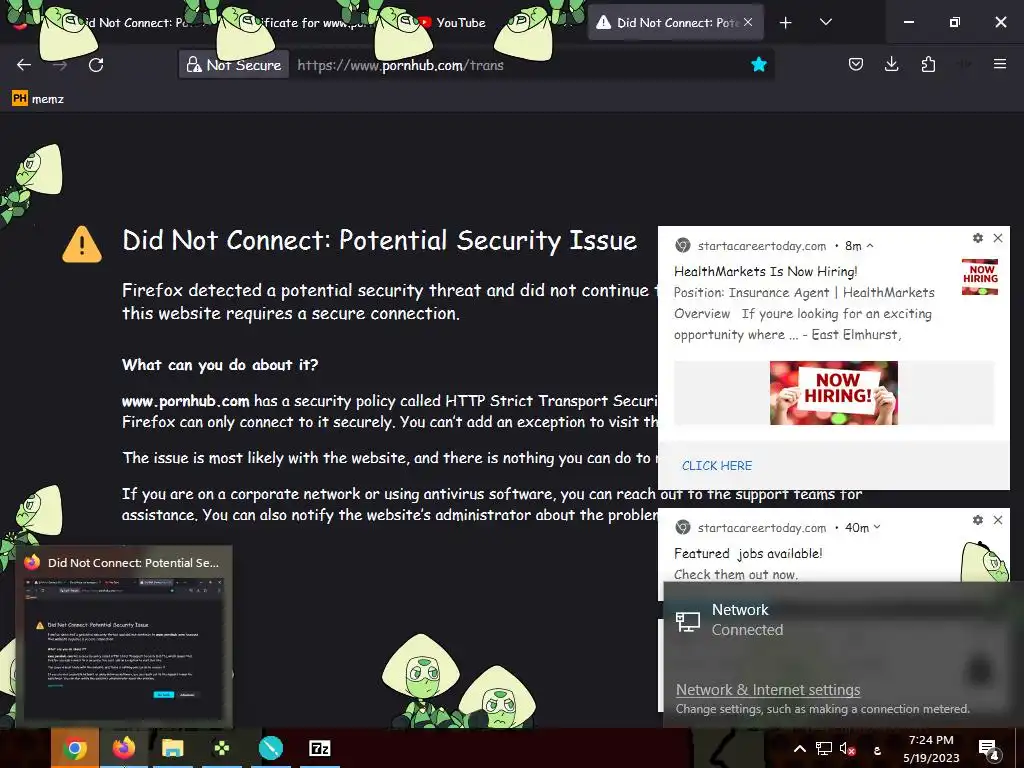Image resolution: width=1024 pixels, height=768 pixels.
Task: Open Chrome from the taskbar
Action: point(75,748)
